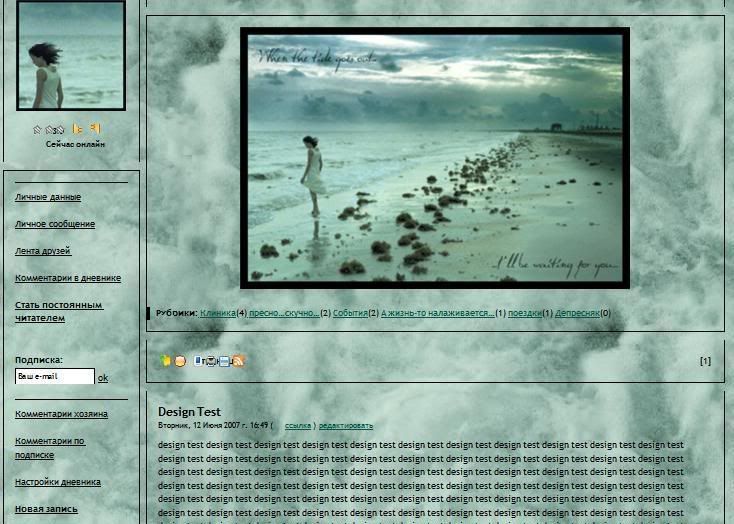Open Новая запись in the sidebar
This screenshot has height=524, width=734.
pyautogui.click(x=46, y=509)
